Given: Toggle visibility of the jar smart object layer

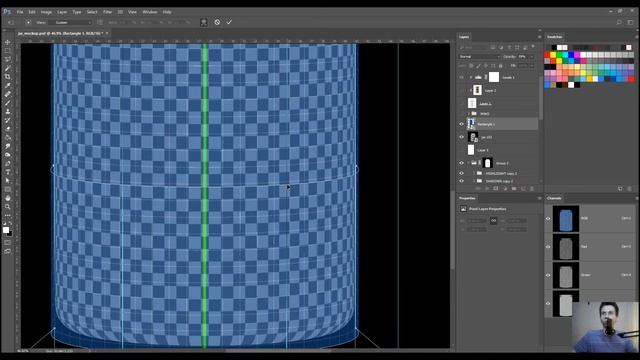Looking at the screenshot, I should click(x=462, y=137).
